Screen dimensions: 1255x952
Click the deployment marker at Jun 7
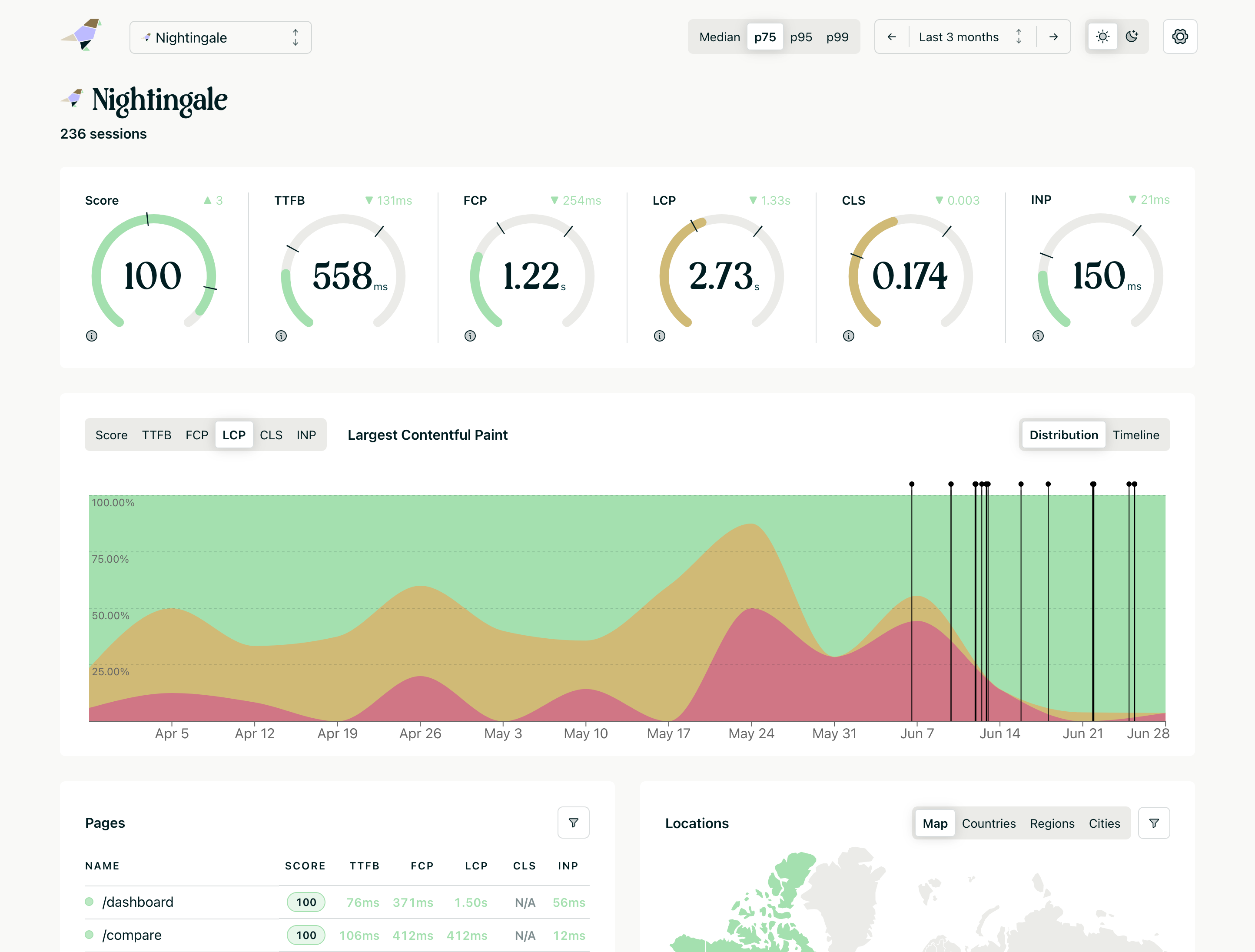(x=912, y=484)
